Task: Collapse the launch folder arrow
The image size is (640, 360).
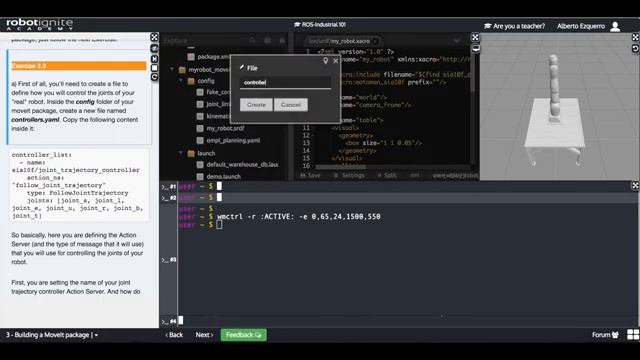Action: click(x=181, y=153)
